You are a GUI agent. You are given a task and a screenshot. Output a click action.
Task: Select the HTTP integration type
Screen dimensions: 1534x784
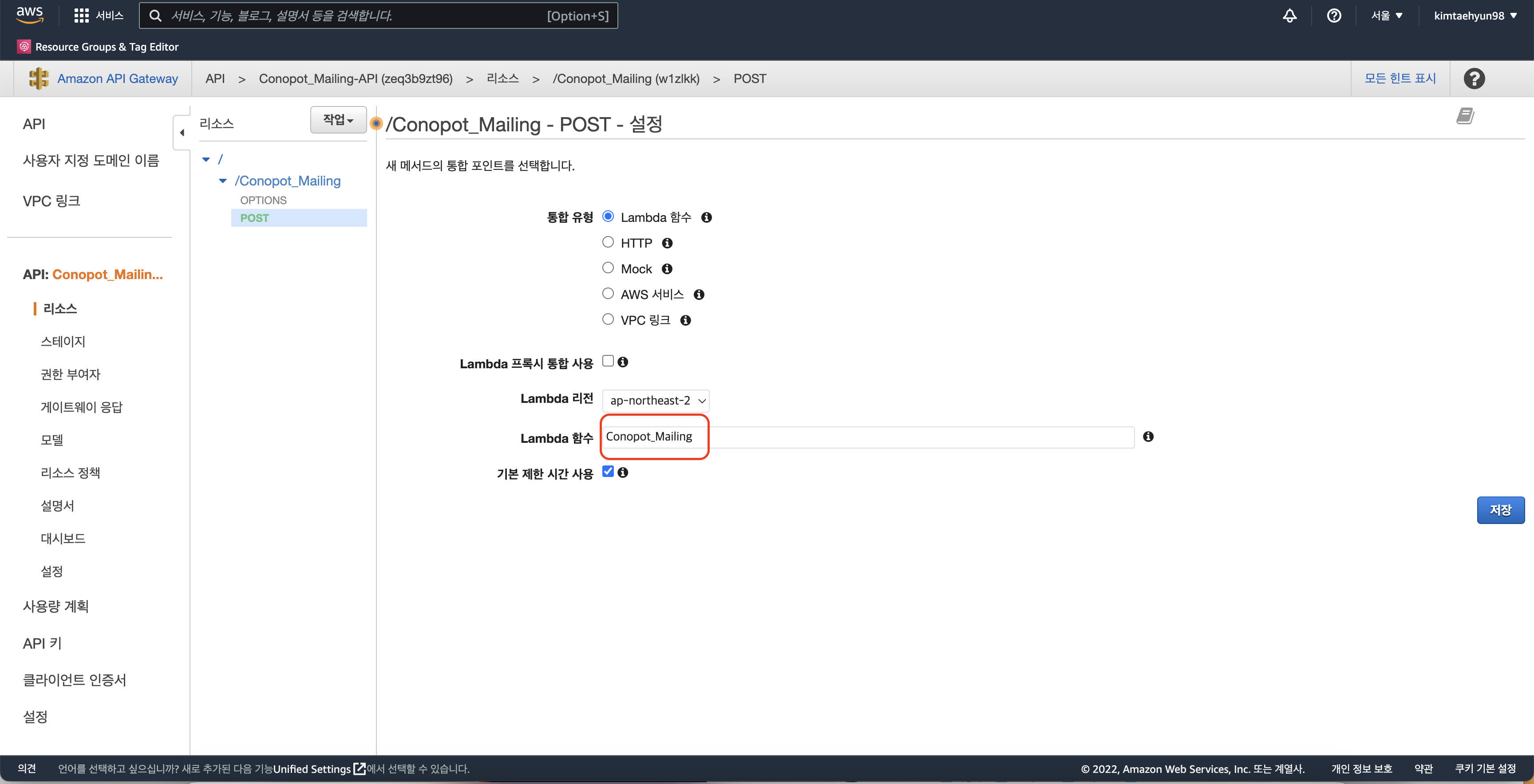tap(607, 242)
